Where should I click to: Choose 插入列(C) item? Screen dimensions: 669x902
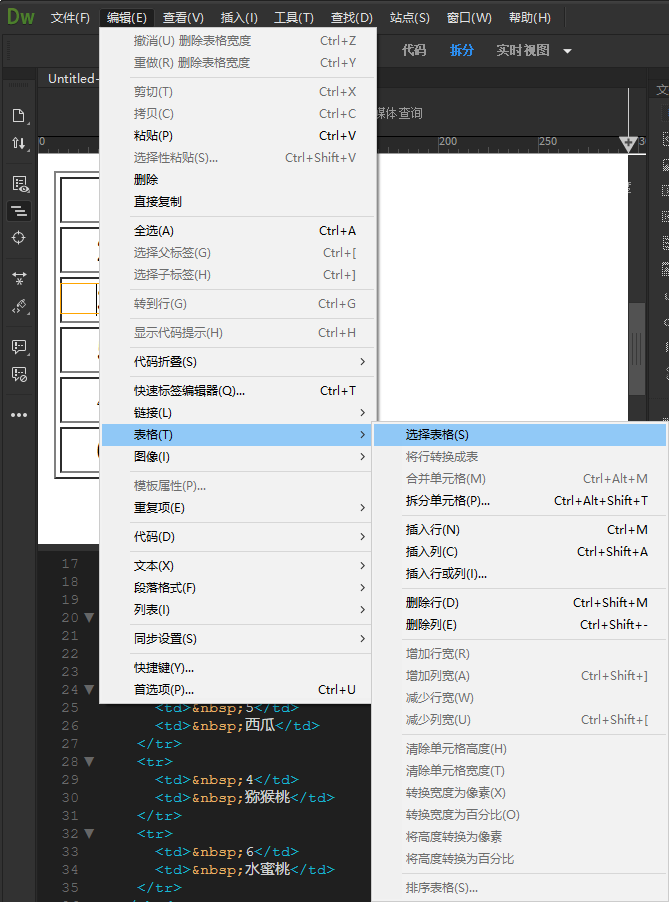click(x=520, y=552)
